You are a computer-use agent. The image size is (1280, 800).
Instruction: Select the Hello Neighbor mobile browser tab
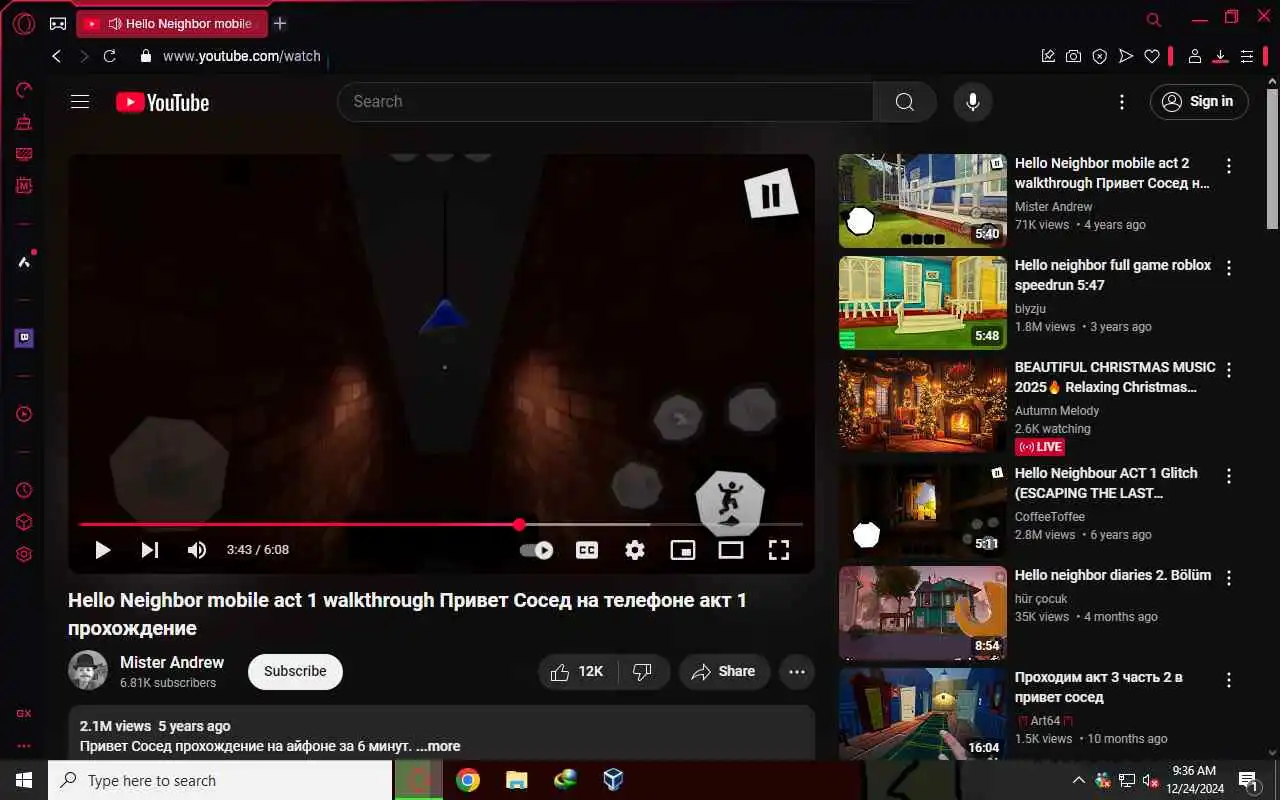[172, 23]
